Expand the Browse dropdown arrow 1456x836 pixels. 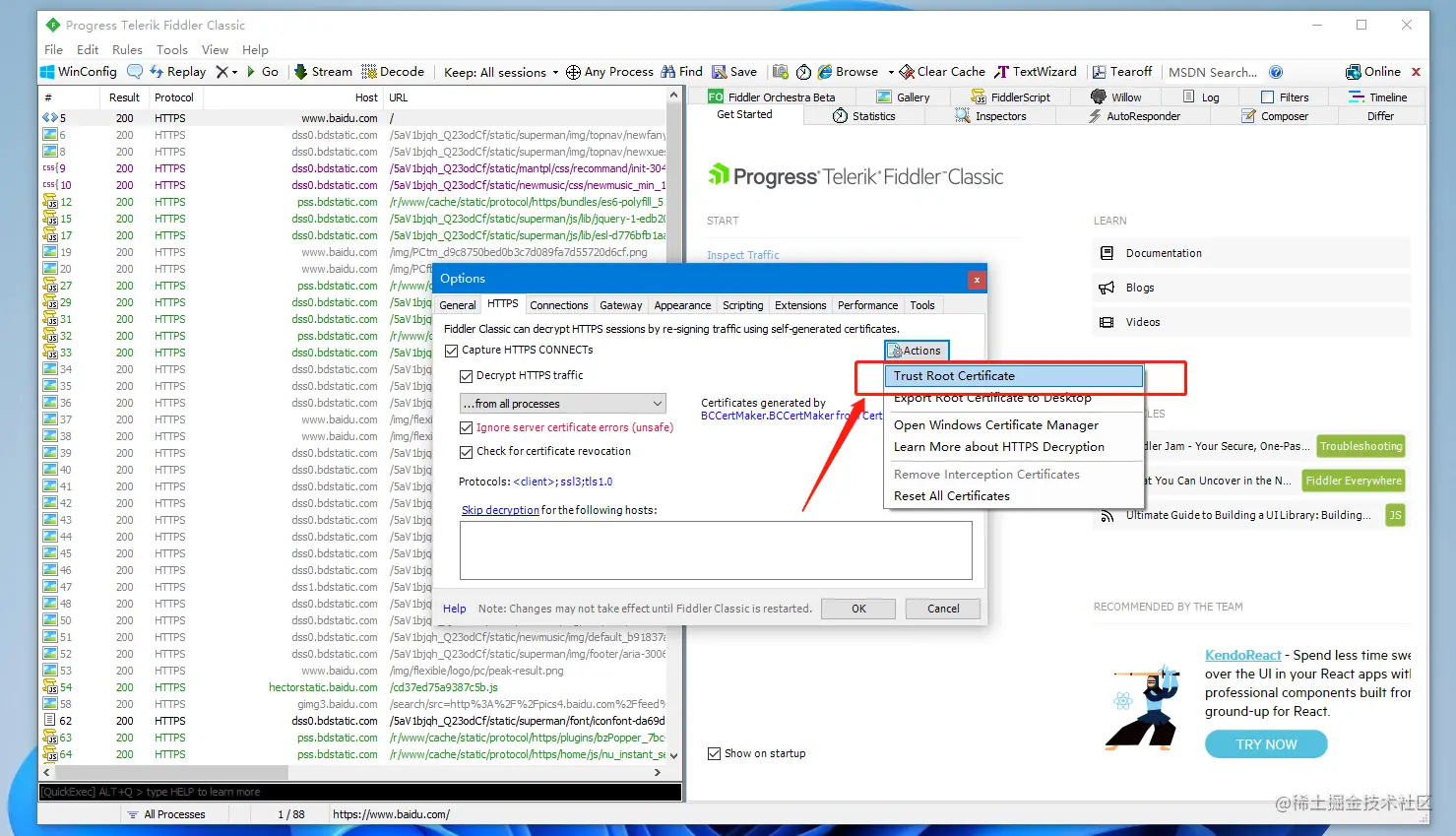tap(890, 72)
